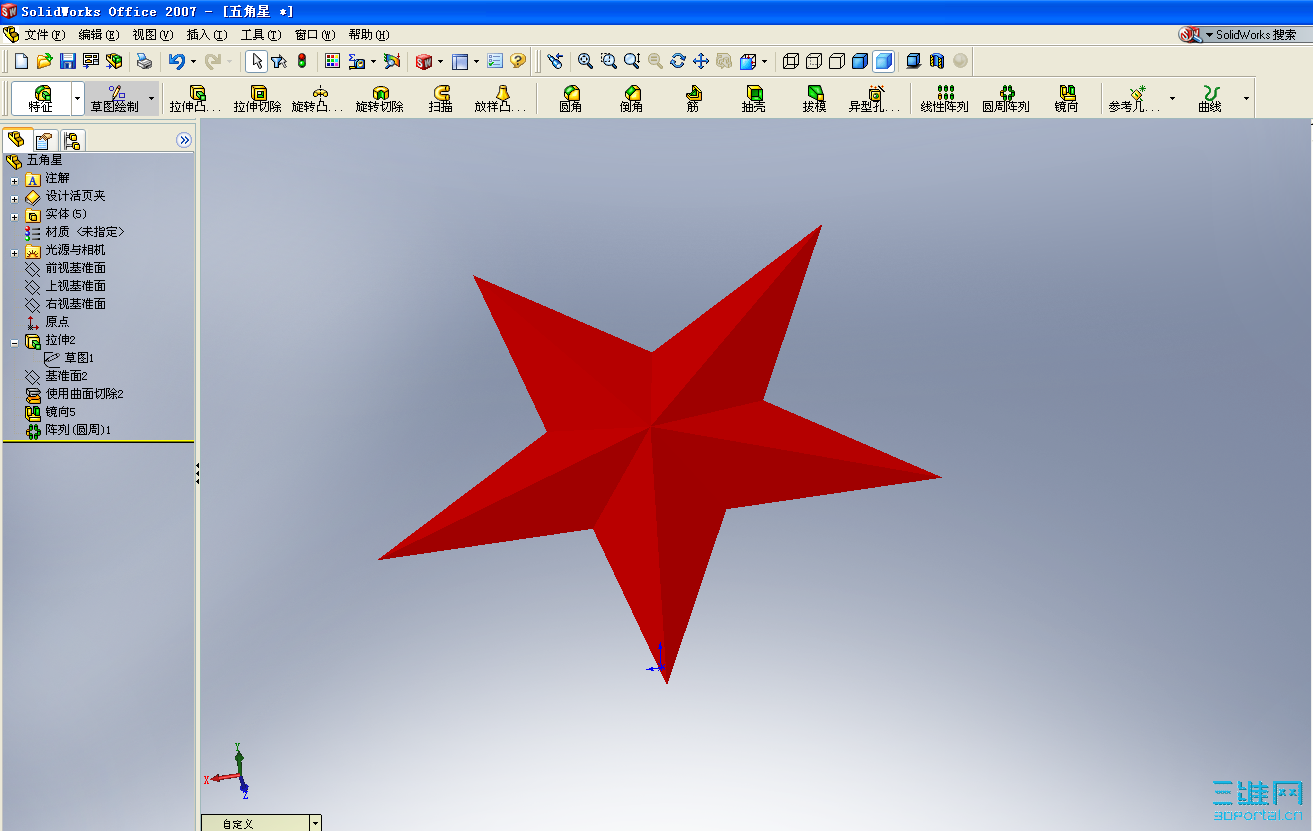Select the 旋转凸 revolved boss tool
Viewport: 1313px width, 831px height.
pyautogui.click(x=319, y=98)
